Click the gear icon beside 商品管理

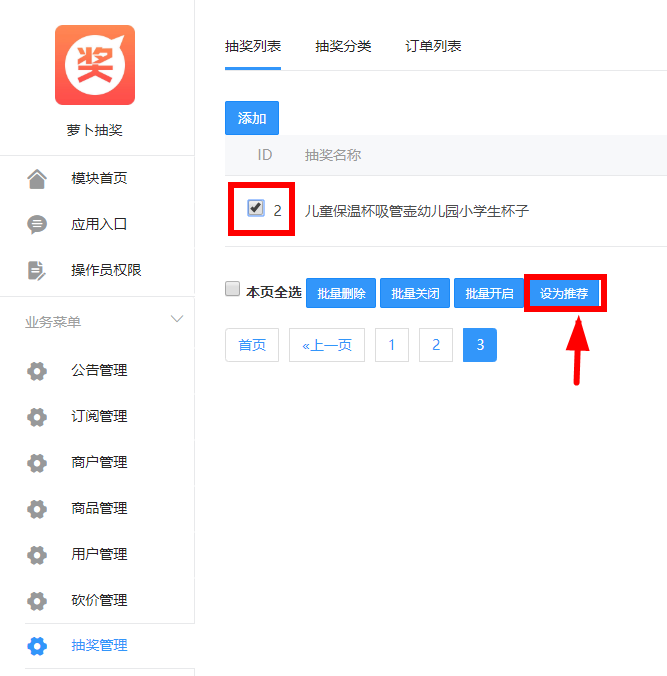(37, 509)
